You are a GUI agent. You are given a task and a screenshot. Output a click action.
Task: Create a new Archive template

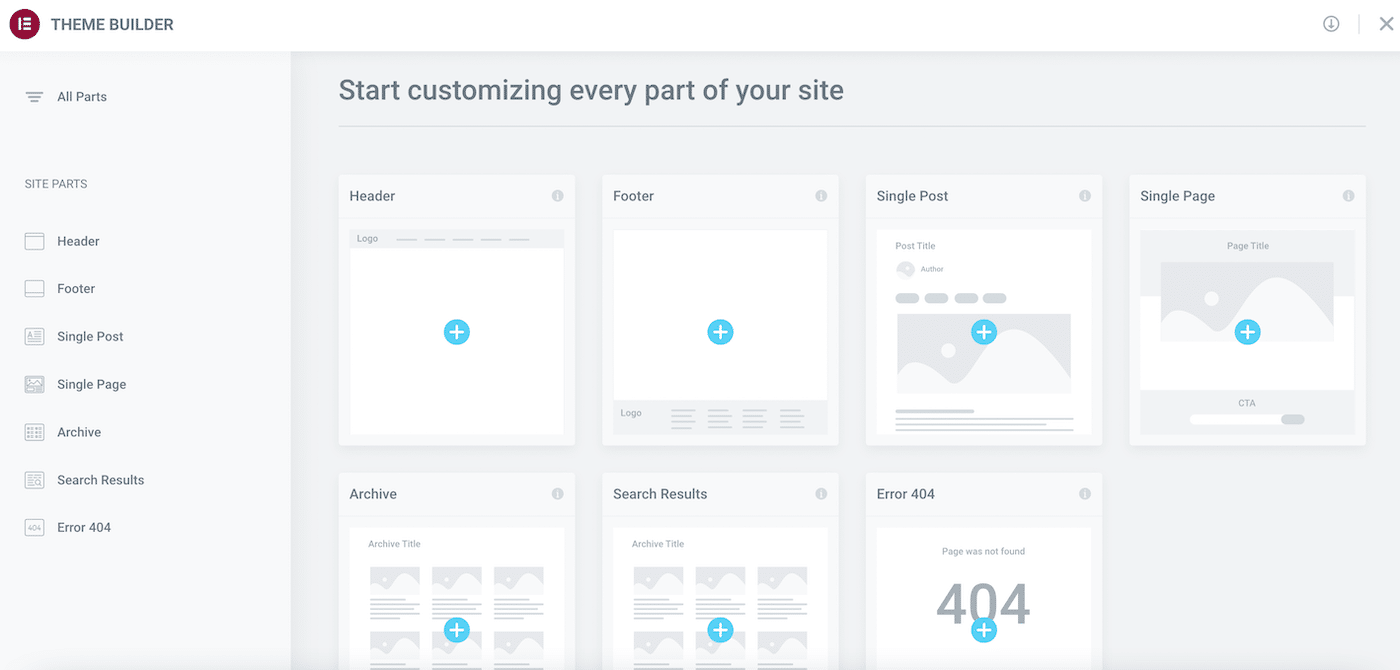pos(457,630)
